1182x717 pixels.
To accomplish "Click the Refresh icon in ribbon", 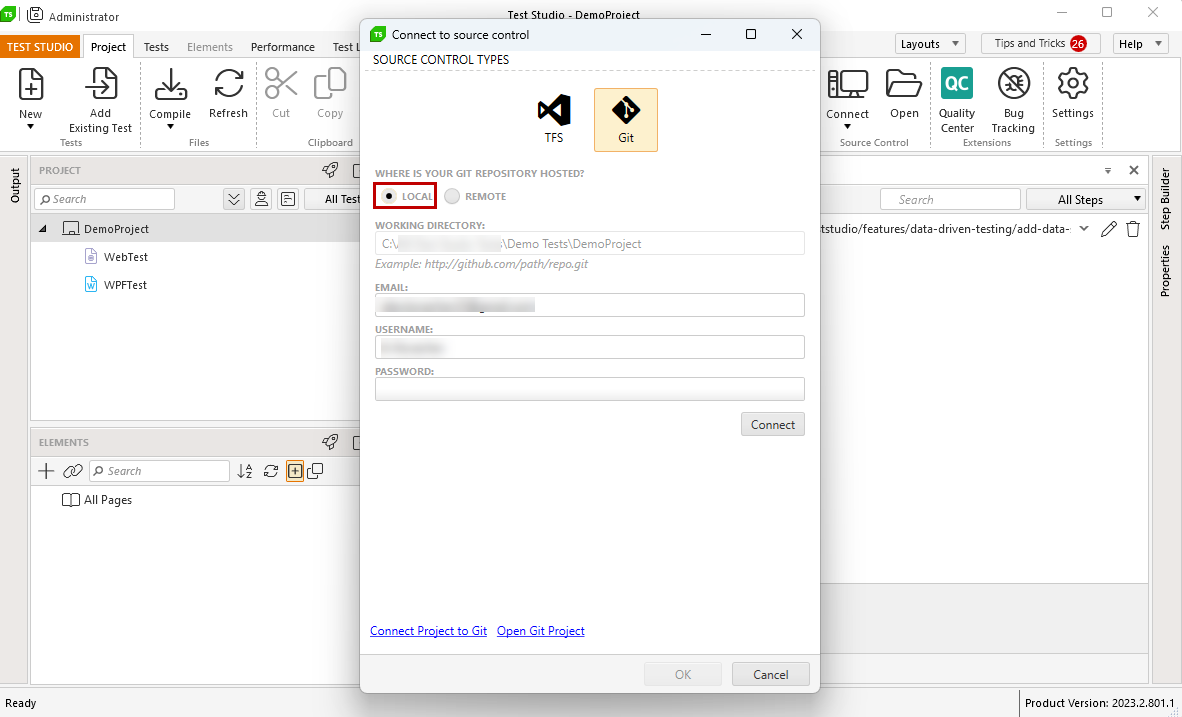I will [228, 84].
